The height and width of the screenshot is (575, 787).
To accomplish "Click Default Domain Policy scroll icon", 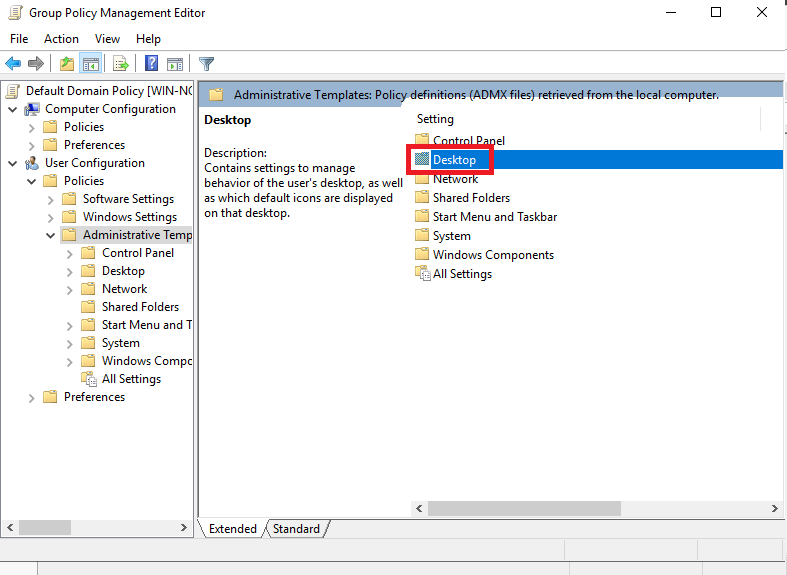I will coord(13,91).
